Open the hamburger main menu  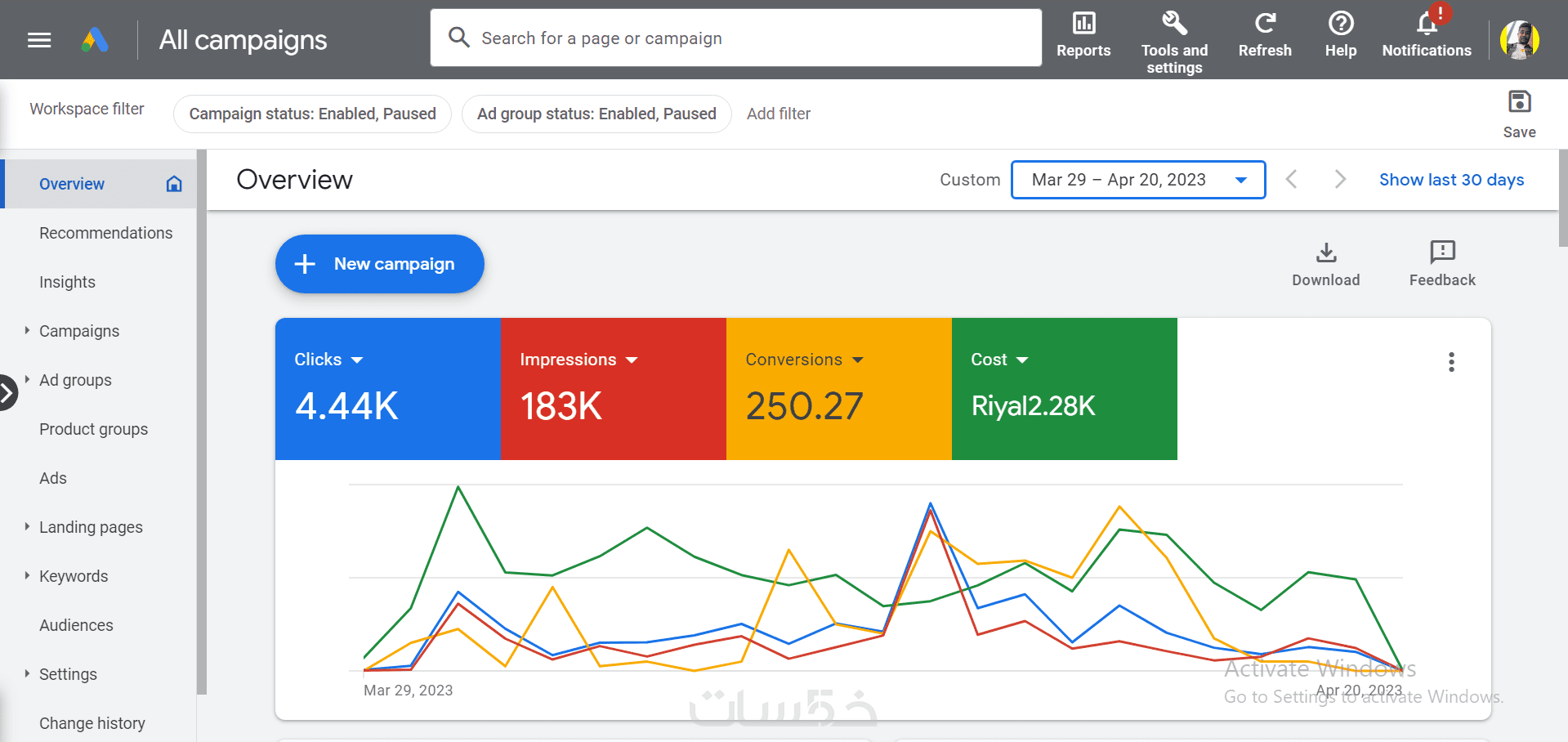click(x=39, y=40)
